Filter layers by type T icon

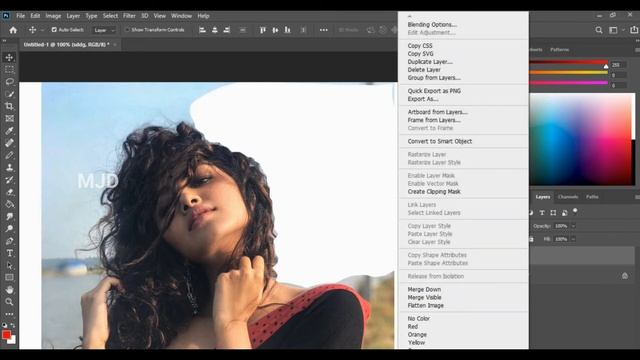[x=542, y=213]
